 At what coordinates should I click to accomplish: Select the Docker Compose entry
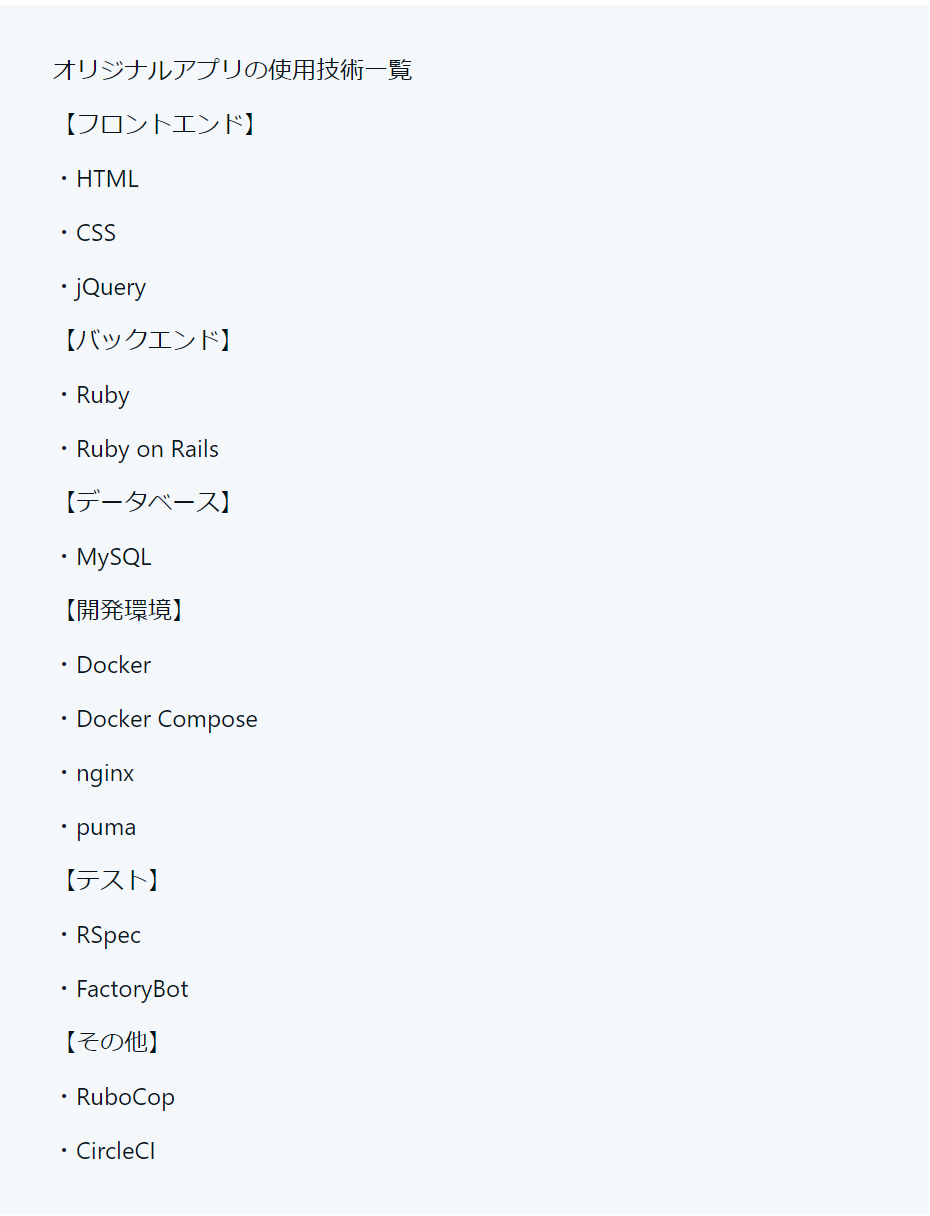[x=166, y=719]
